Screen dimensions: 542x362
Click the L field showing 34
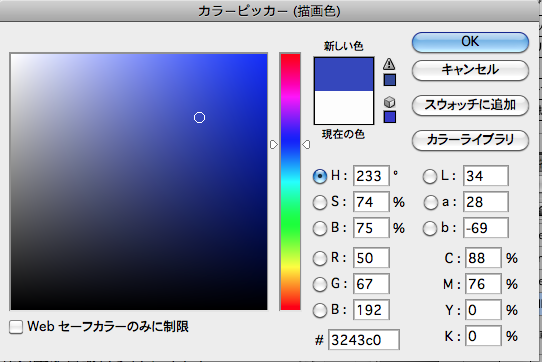pyautogui.click(x=486, y=176)
